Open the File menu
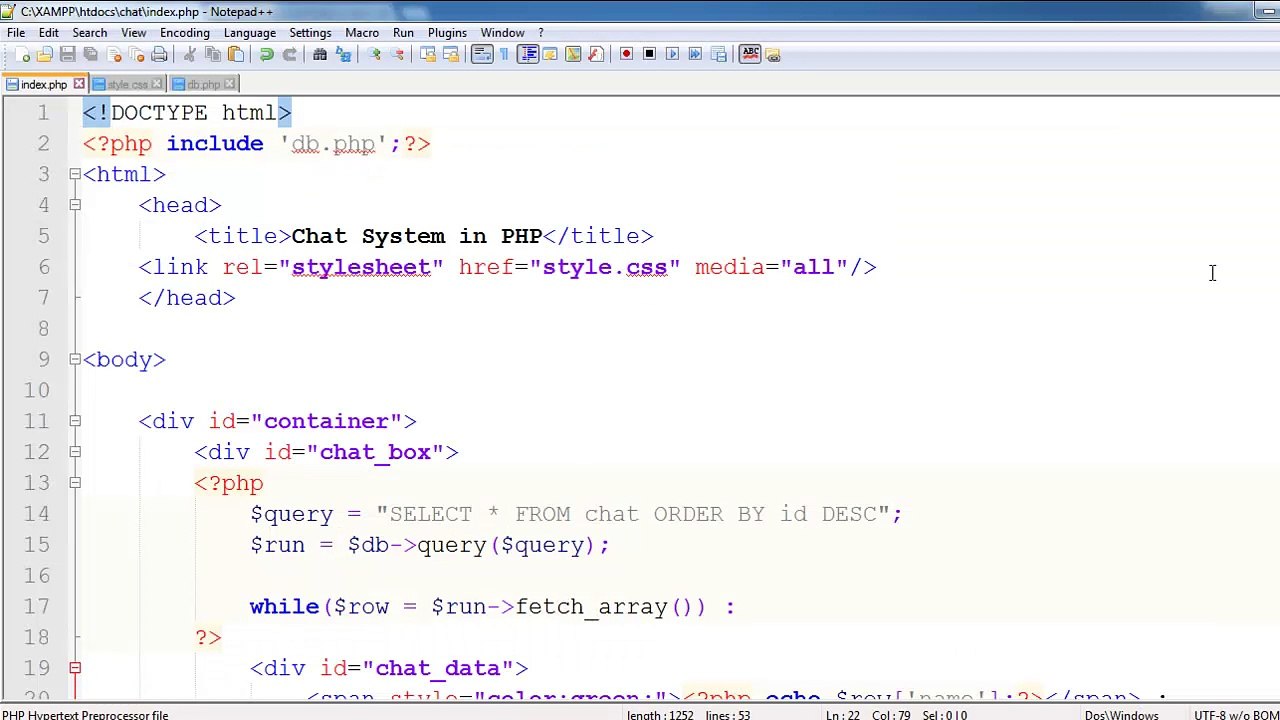The image size is (1280, 720). tap(16, 33)
